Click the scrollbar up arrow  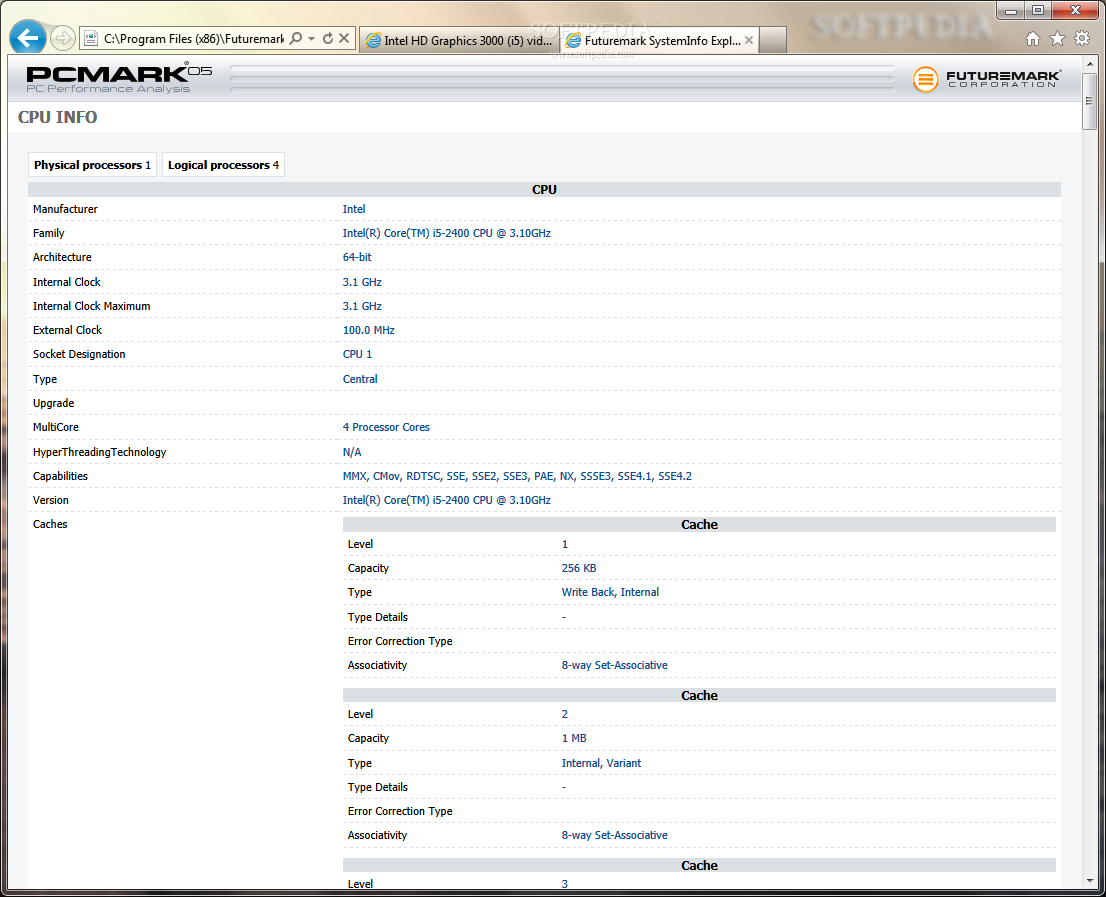(x=1090, y=64)
